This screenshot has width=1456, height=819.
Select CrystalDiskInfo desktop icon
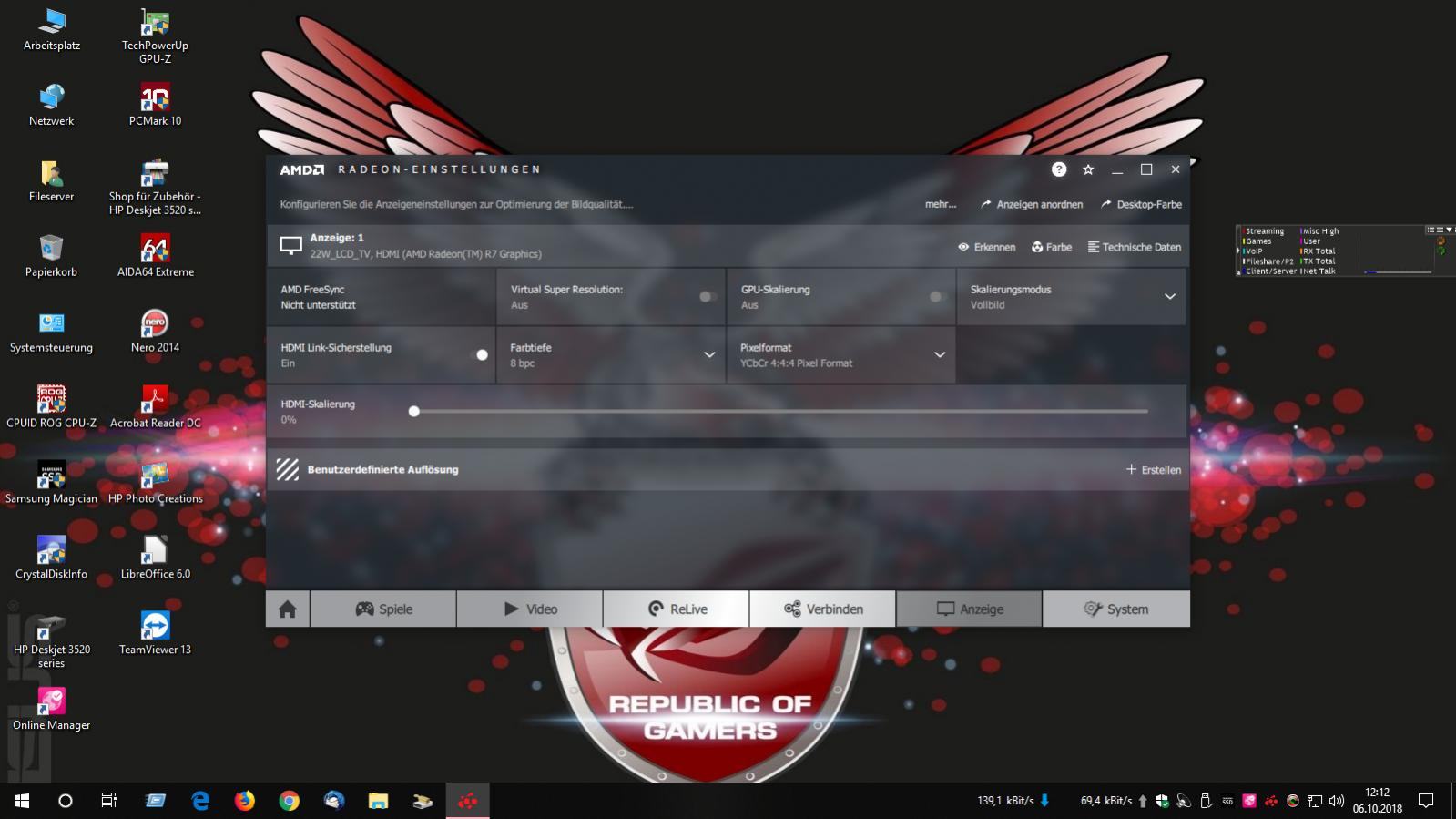52,558
